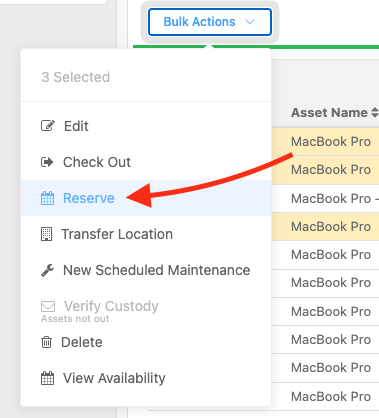This screenshot has height=418, width=379.
Task: Select Edit from the bulk menu
Action: pos(146,126)
